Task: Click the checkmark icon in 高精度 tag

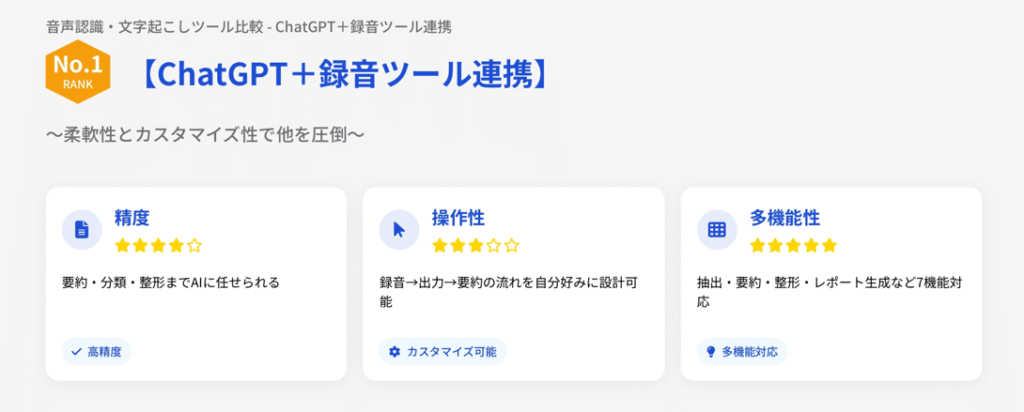Action: 75,352
